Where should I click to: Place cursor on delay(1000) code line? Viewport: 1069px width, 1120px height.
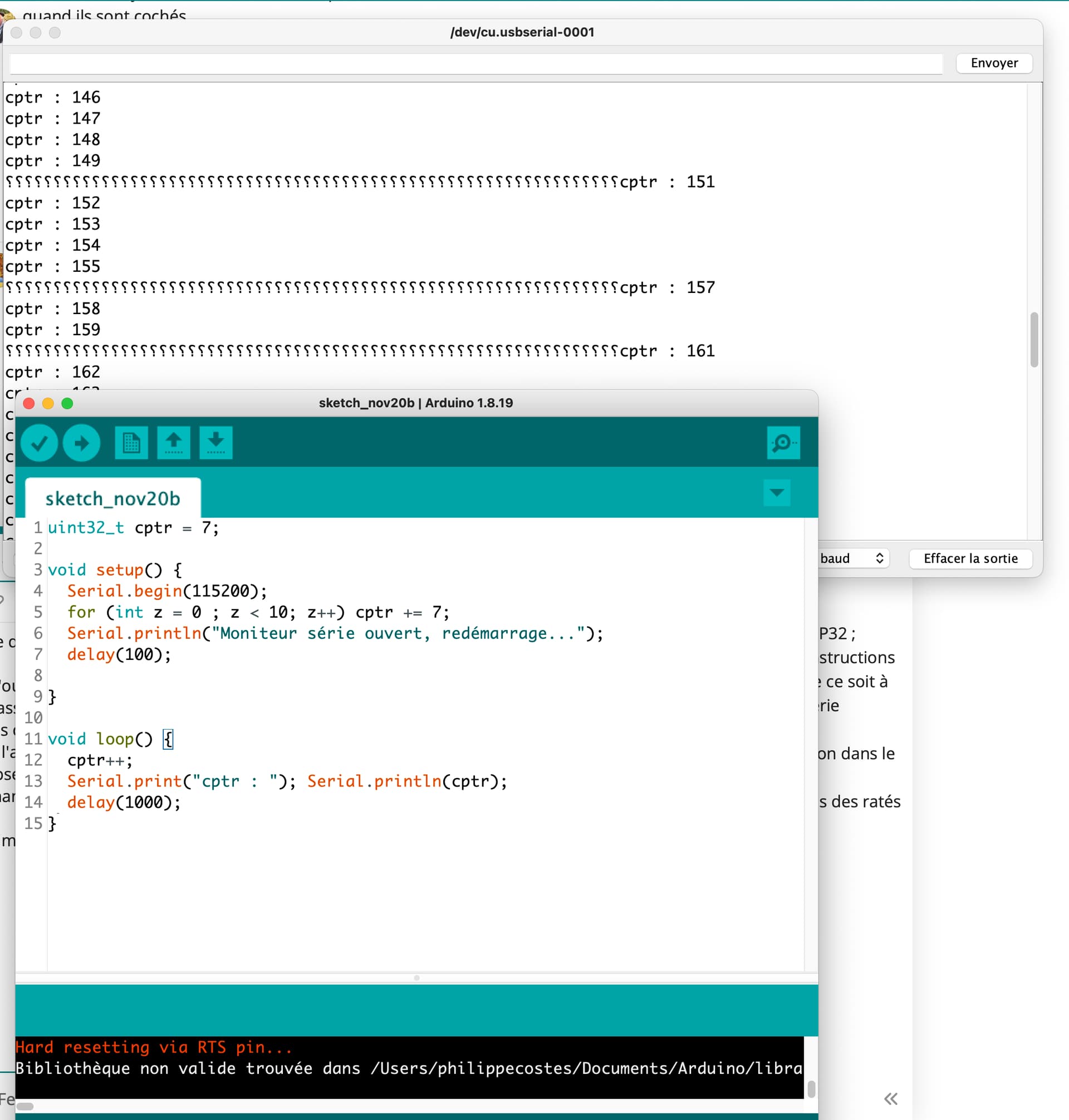coord(123,802)
